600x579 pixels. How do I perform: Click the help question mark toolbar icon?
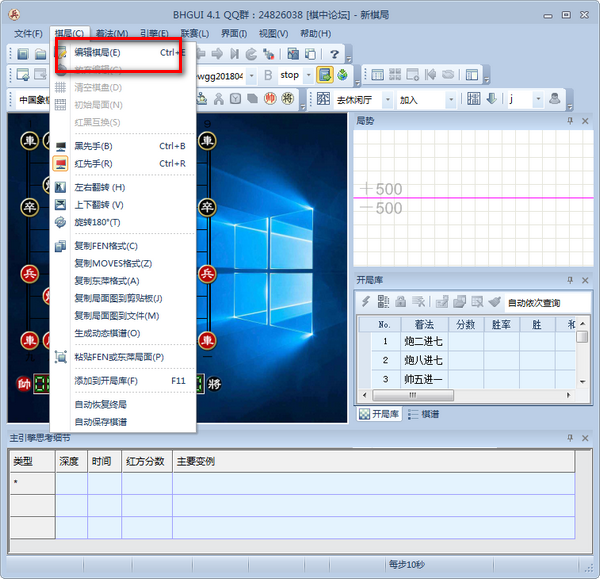coord(334,53)
